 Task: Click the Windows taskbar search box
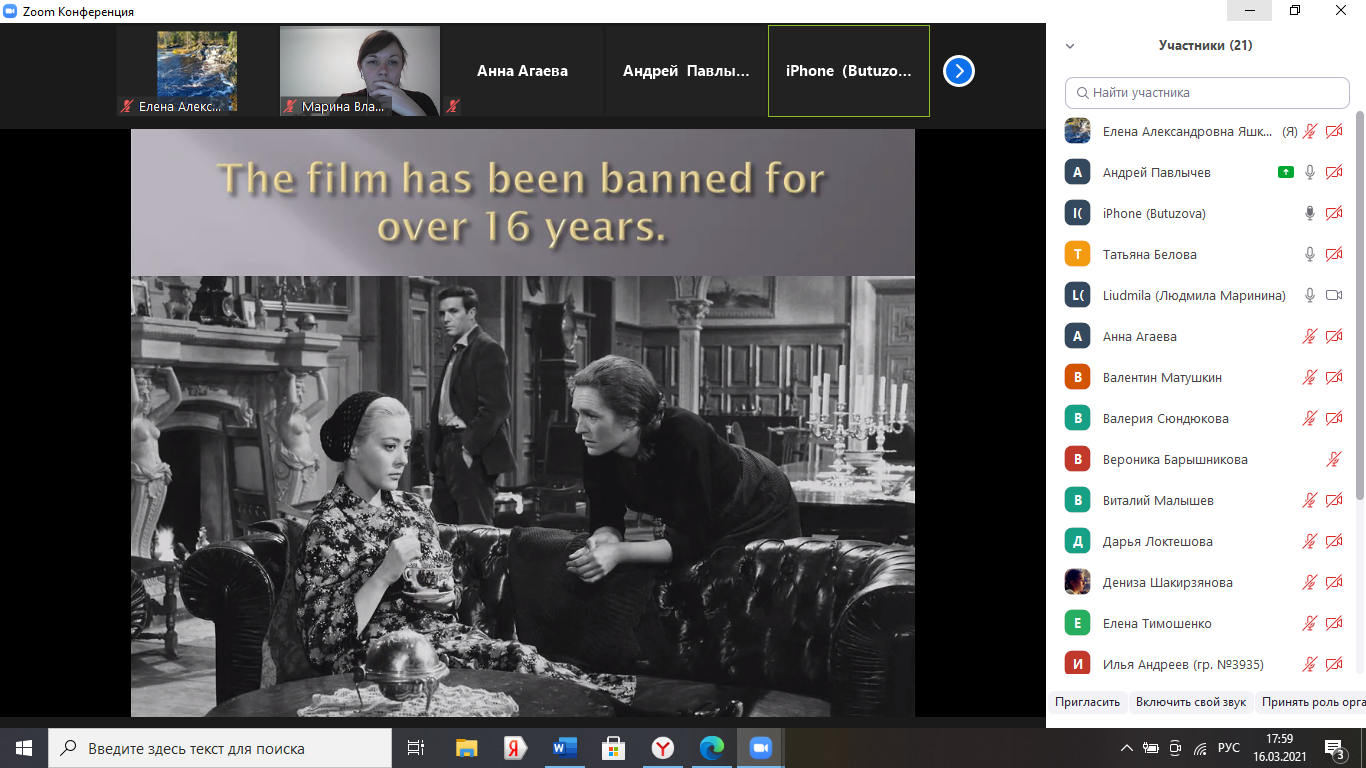pos(220,748)
